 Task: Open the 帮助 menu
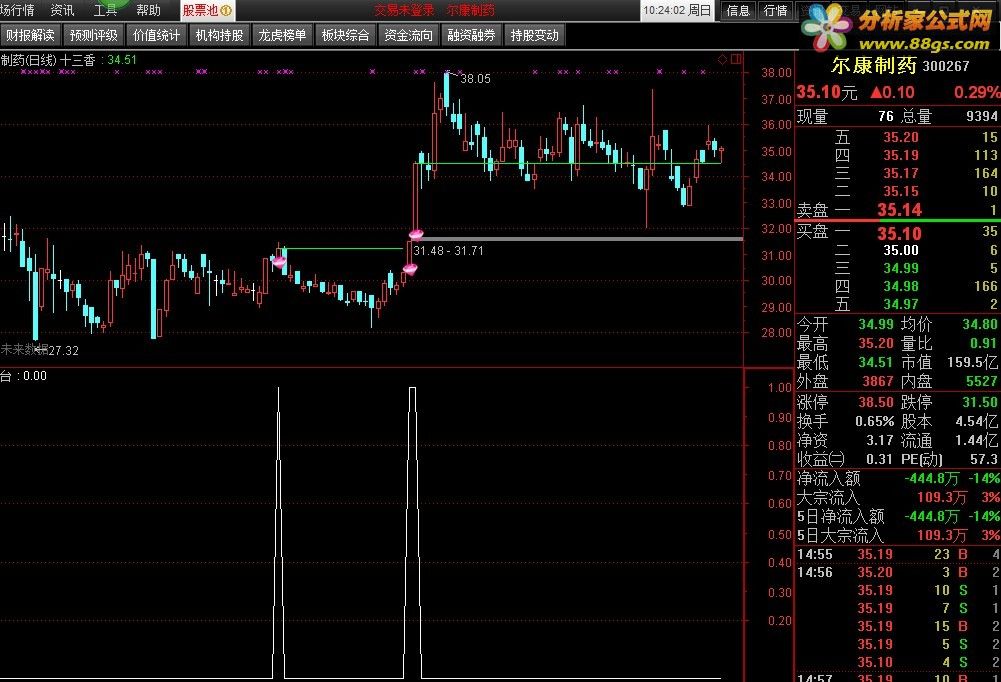point(149,10)
